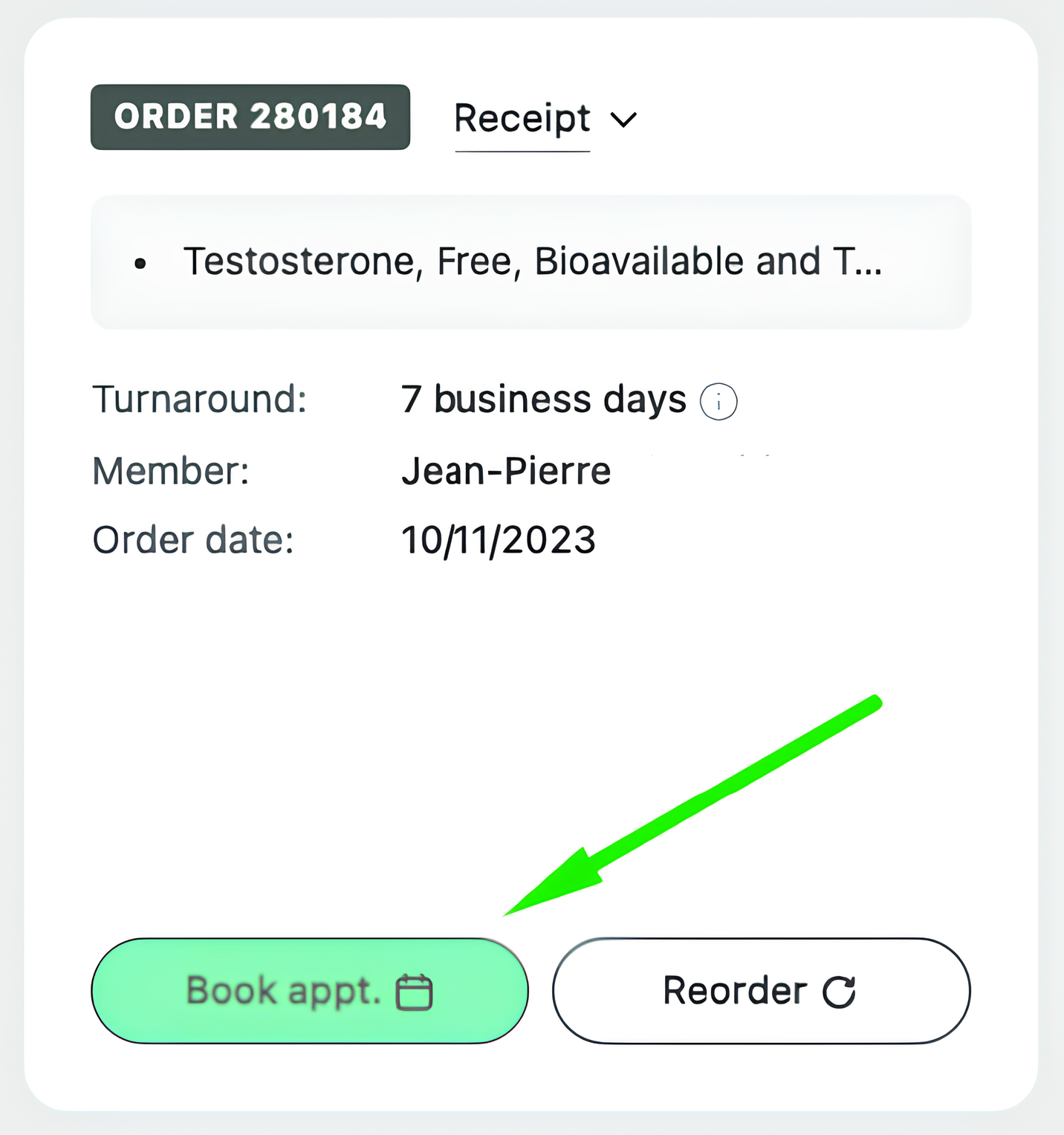Click the circular reorder arrow icon
1064x1135 pixels.
(x=839, y=992)
